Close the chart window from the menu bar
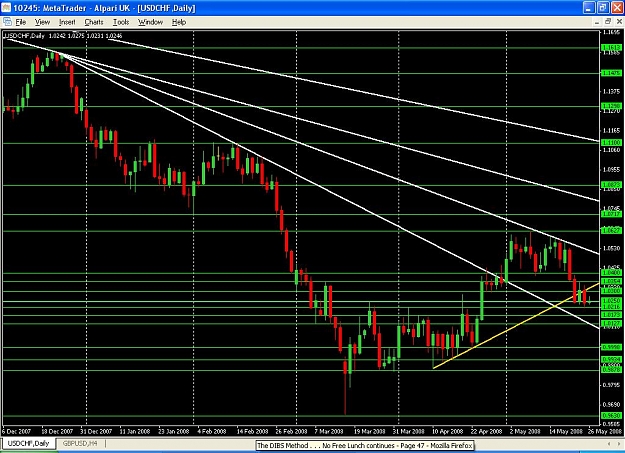The height and width of the screenshot is (453, 625). click(617, 22)
